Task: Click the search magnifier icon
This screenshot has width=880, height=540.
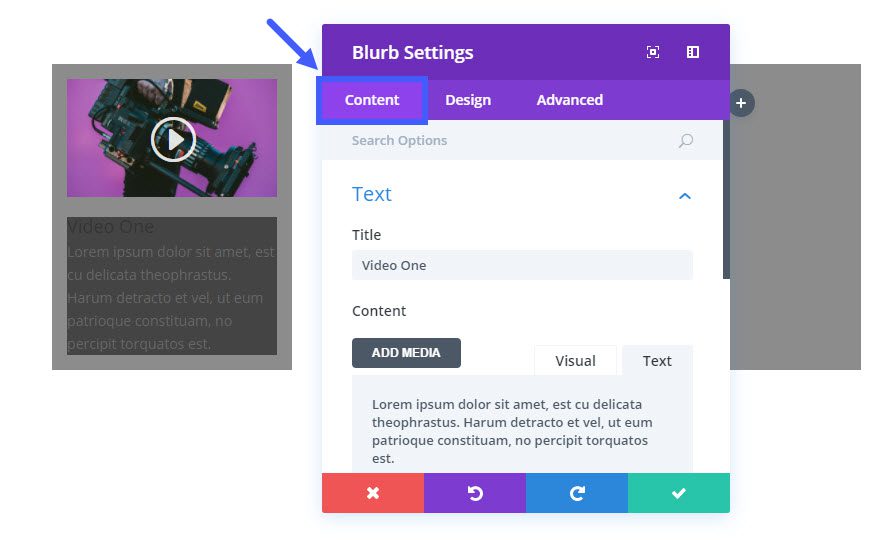Action: pos(686,141)
